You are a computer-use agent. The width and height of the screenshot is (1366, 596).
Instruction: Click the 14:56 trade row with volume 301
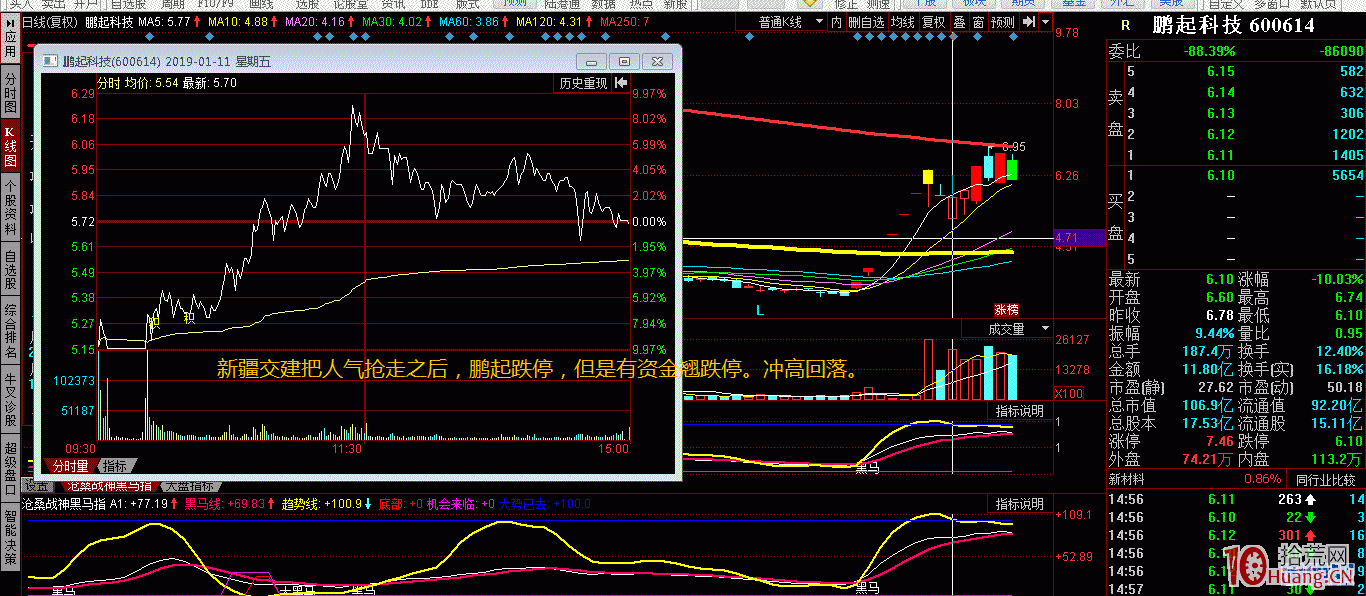[1237, 535]
